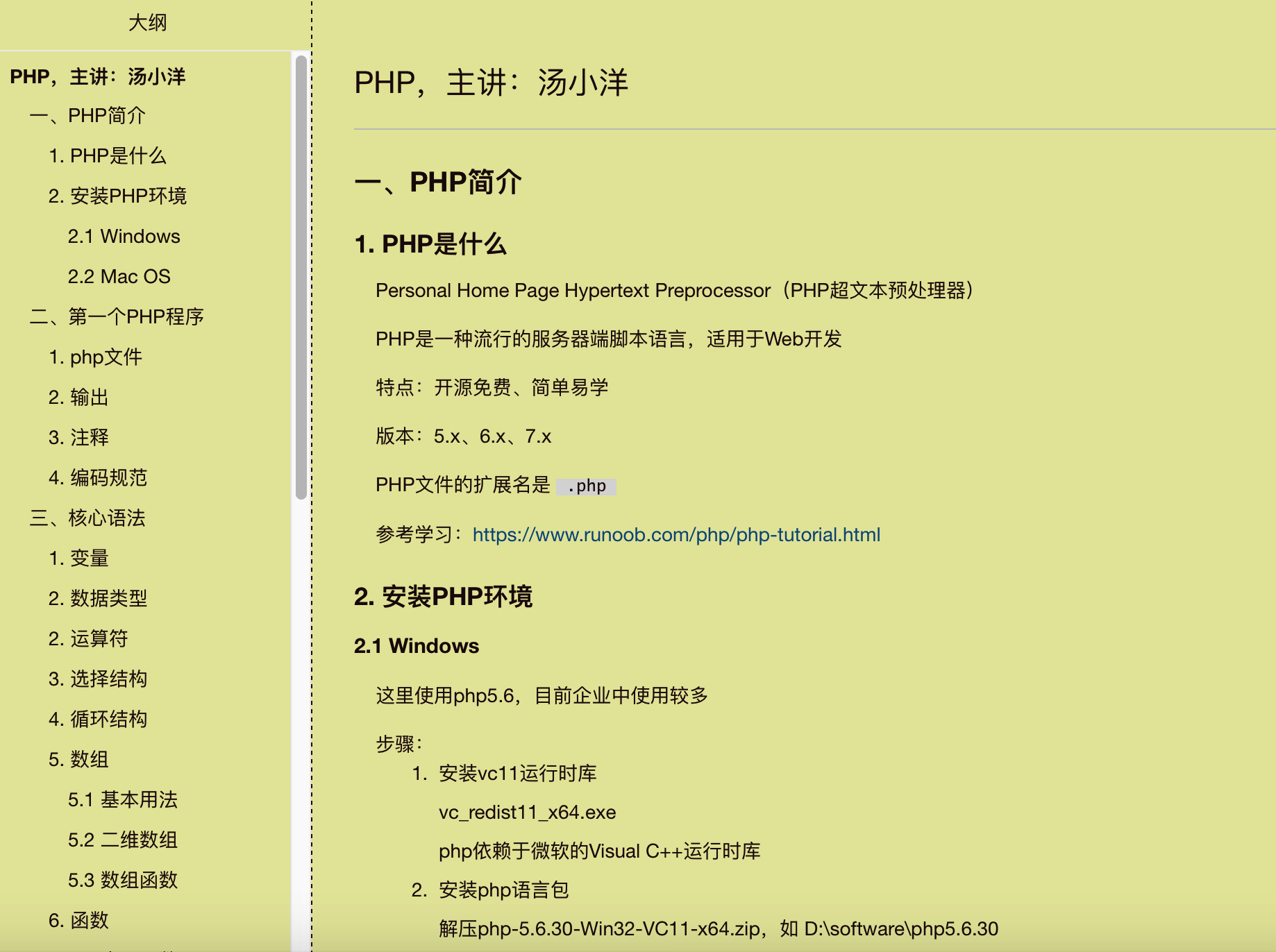Click the filename 'vc_redist11_x64.exe'

click(528, 813)
